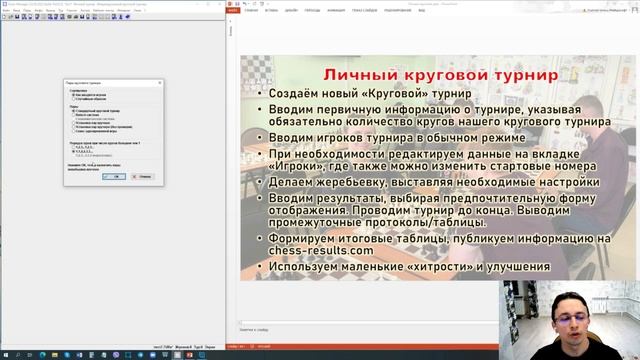This screenshot has height=360, width=640.
Task: Open the Пары menu in Swiss-Manager
Action: [x=27, y=10]
